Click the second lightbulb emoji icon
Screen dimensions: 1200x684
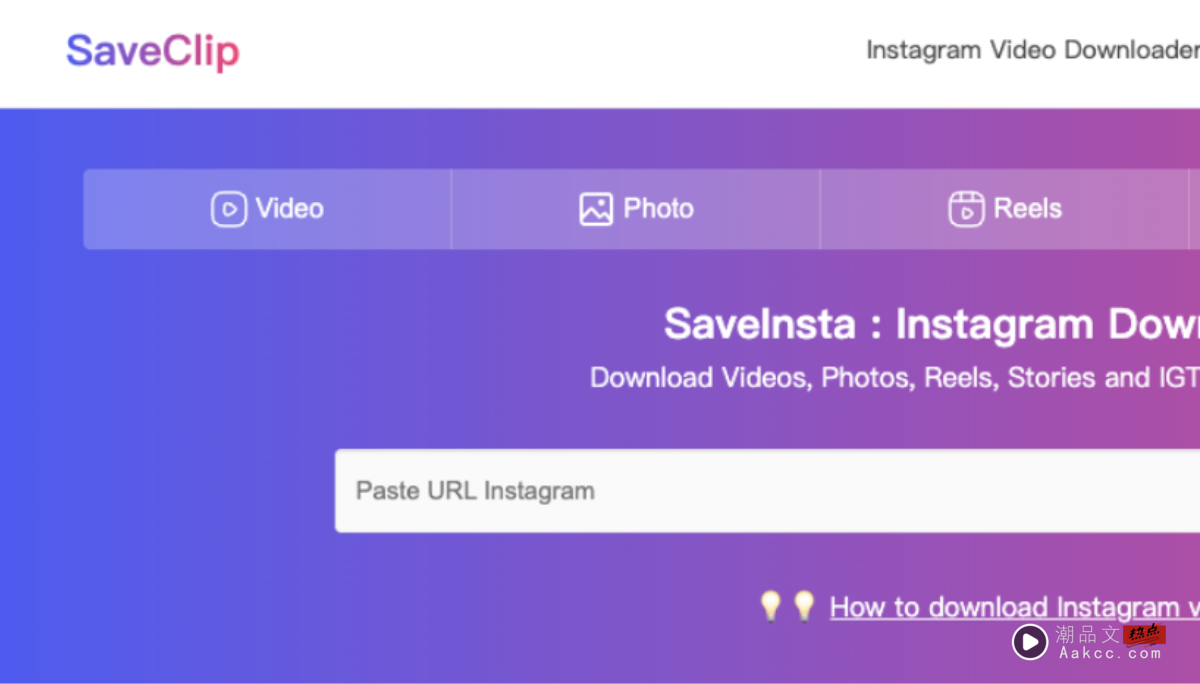point(804,605)
